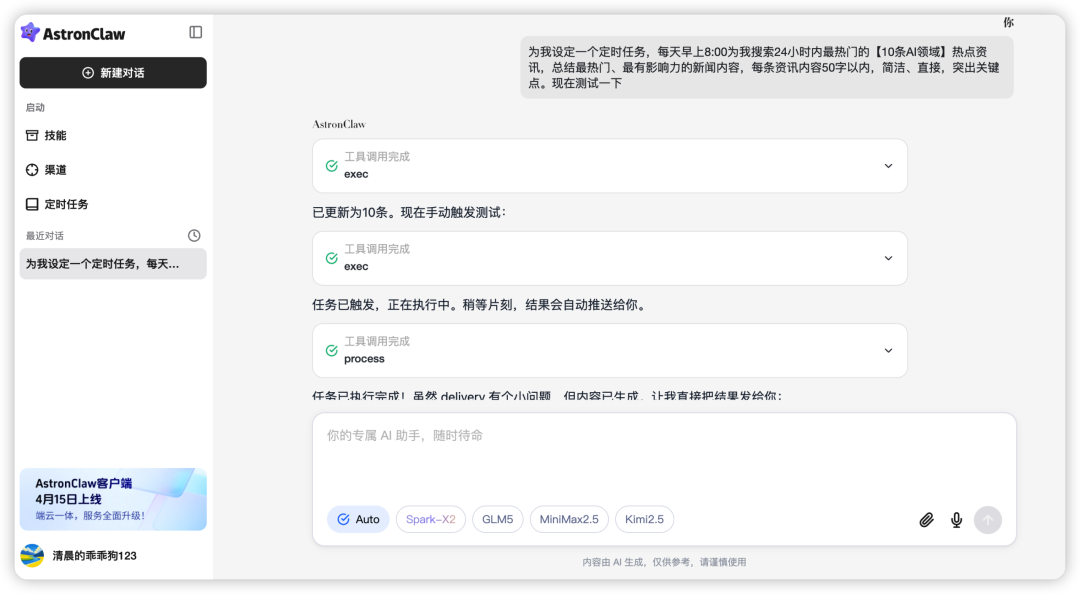Switch to the Spark-X2 model
Viewport: 1080px width, 594px height.
click(x=430, y=519)
